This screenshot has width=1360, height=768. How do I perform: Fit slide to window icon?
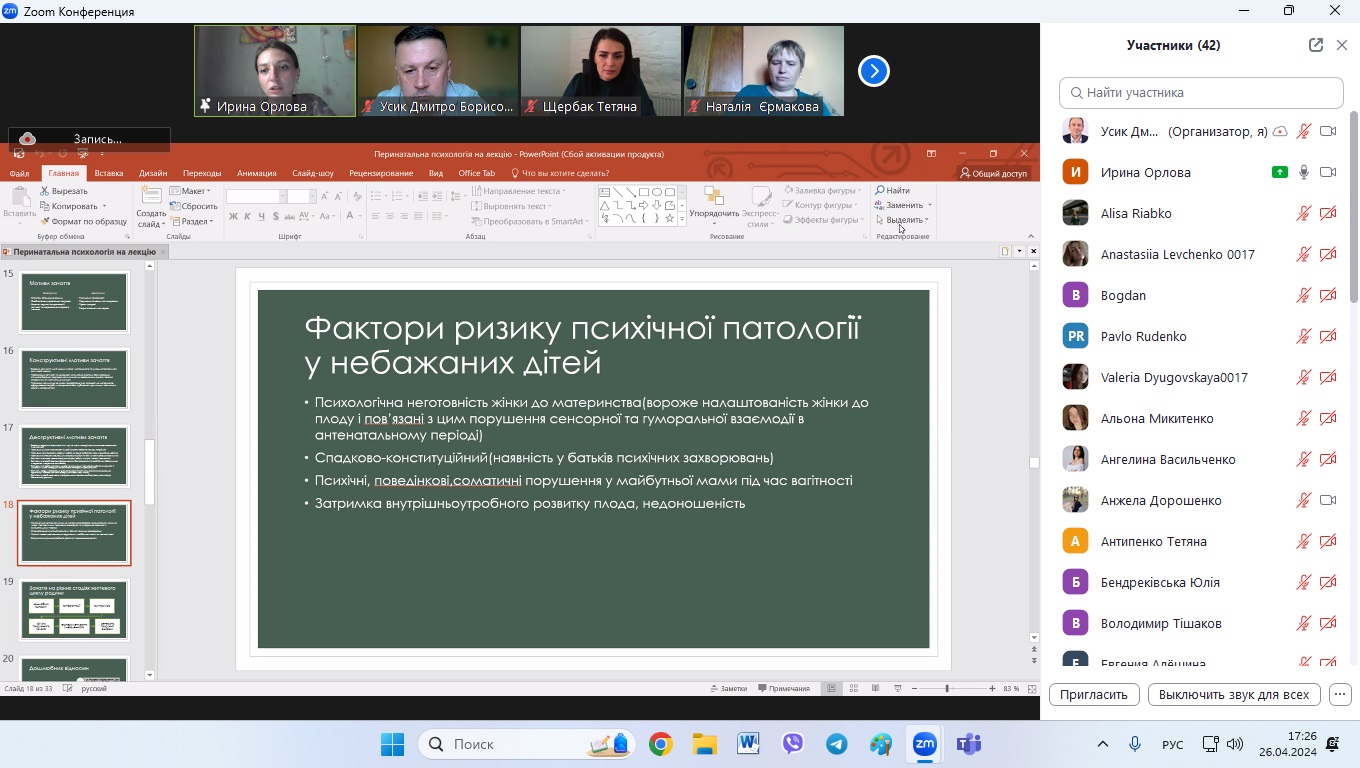[1031, 688]
